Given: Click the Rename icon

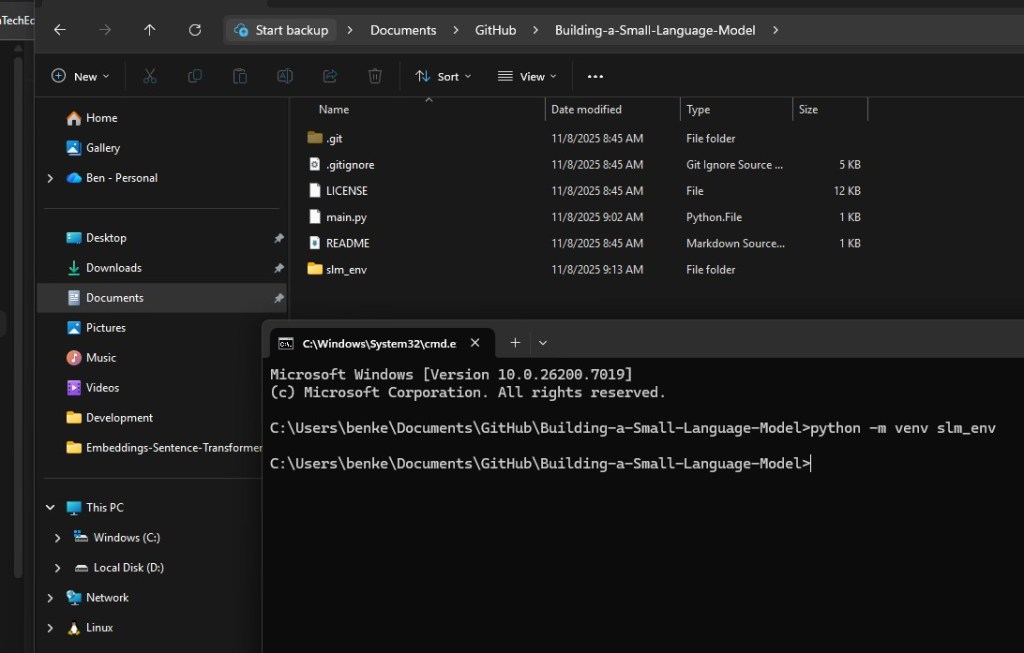Looking at the screenshot, I should tap(285, 76).
